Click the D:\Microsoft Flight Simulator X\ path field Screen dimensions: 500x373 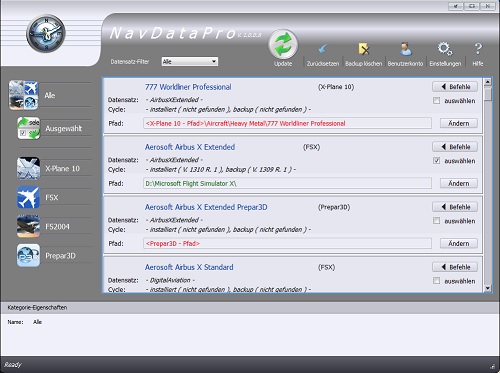287,183
